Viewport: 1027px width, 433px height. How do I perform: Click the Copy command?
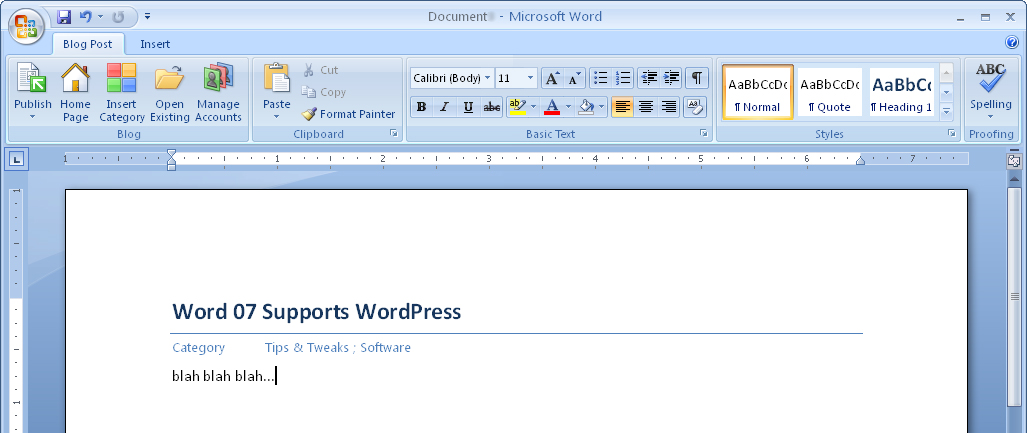point(324,92)
